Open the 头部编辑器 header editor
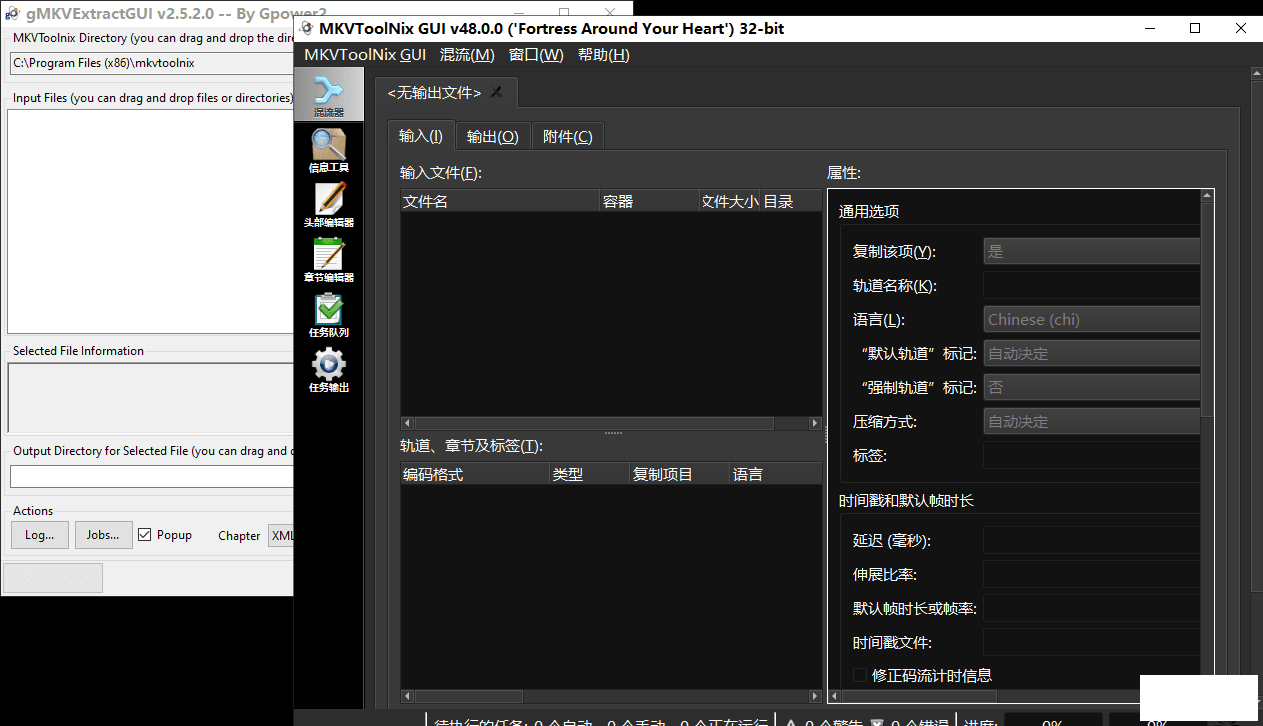1263x726 pixels. click(328, 205)
